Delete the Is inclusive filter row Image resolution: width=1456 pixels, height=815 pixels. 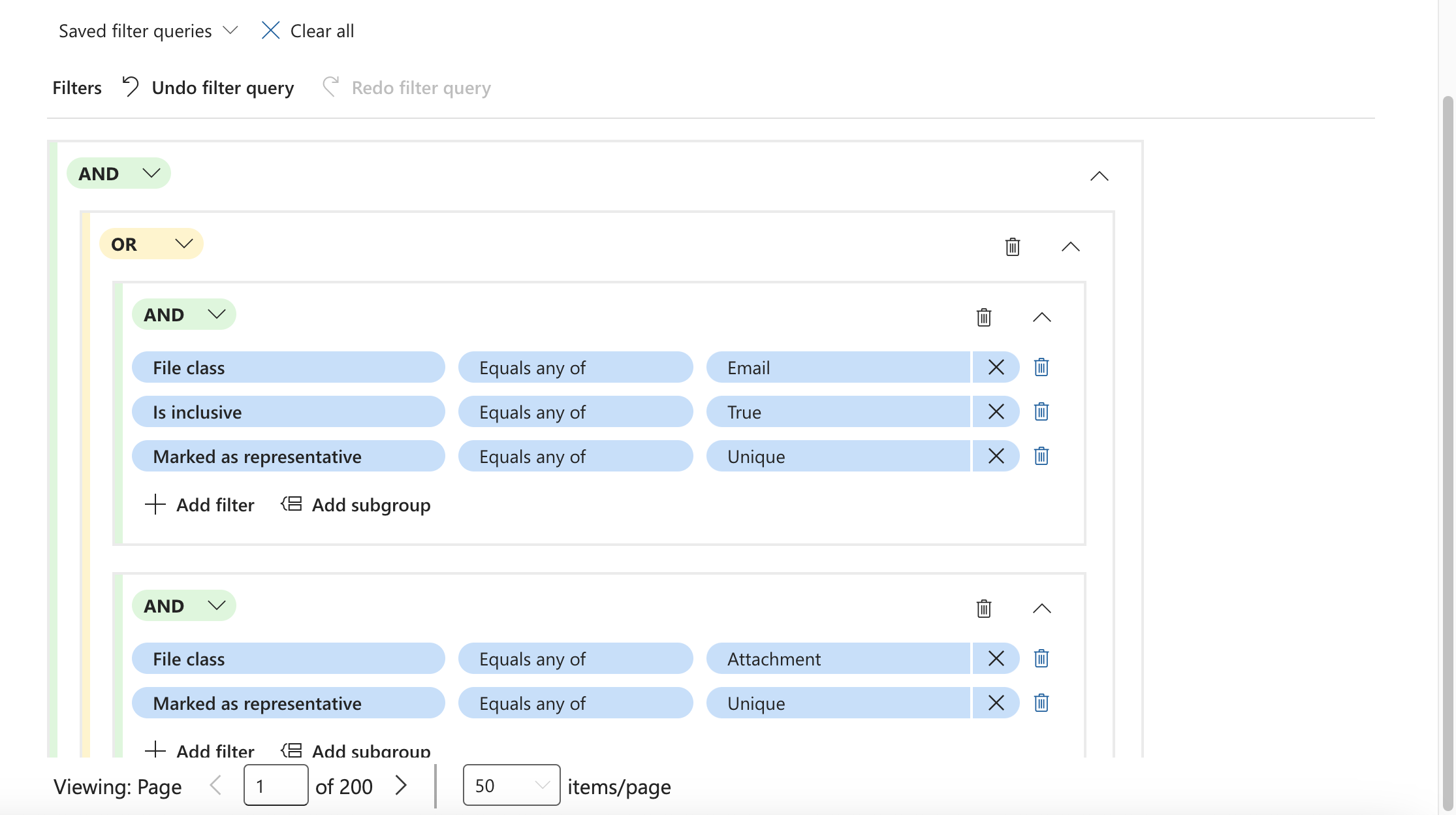click(1041, 412)
